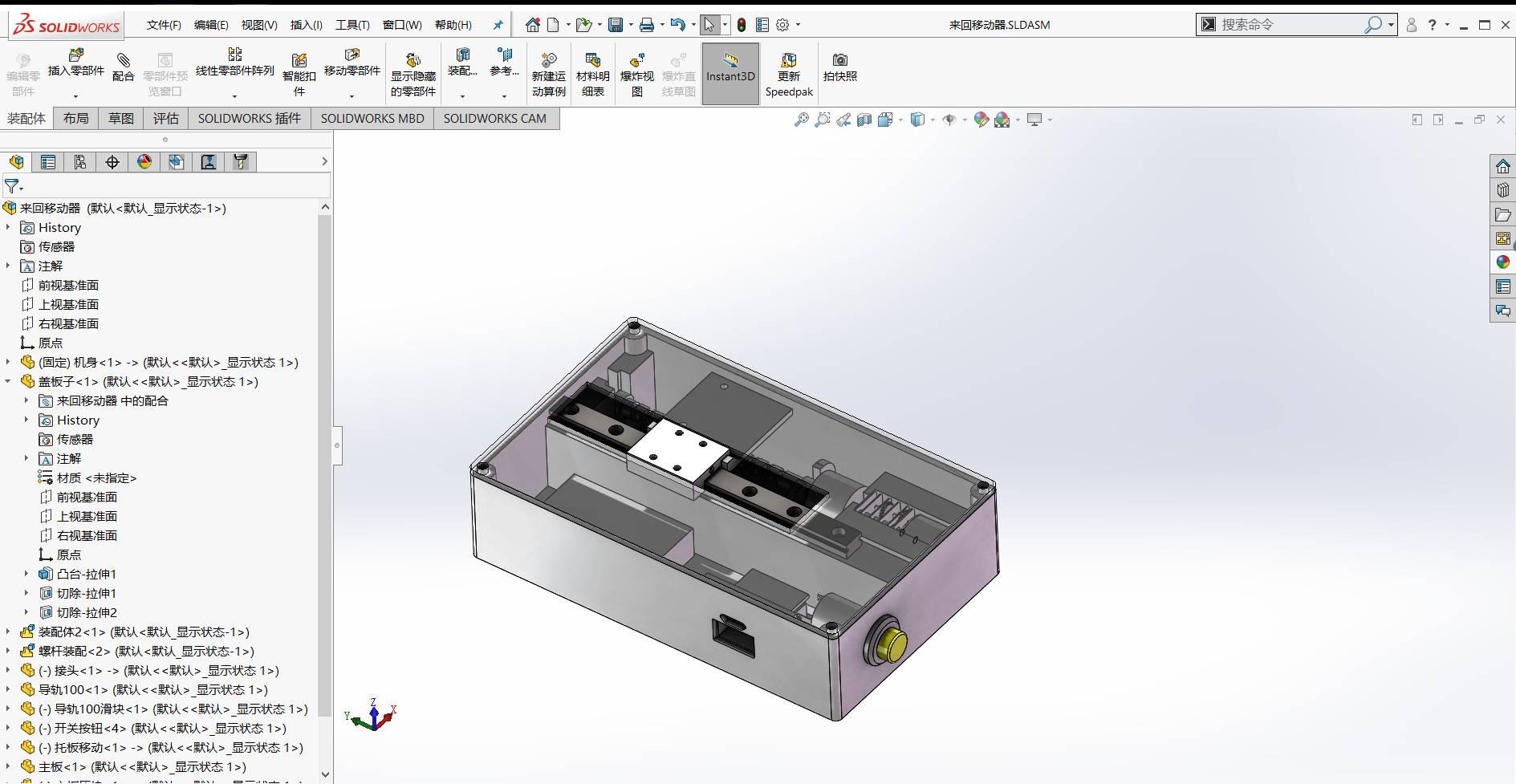Screen dimensions: 1516x784
Task: Open 工具(T) menu
Action: 352,25
